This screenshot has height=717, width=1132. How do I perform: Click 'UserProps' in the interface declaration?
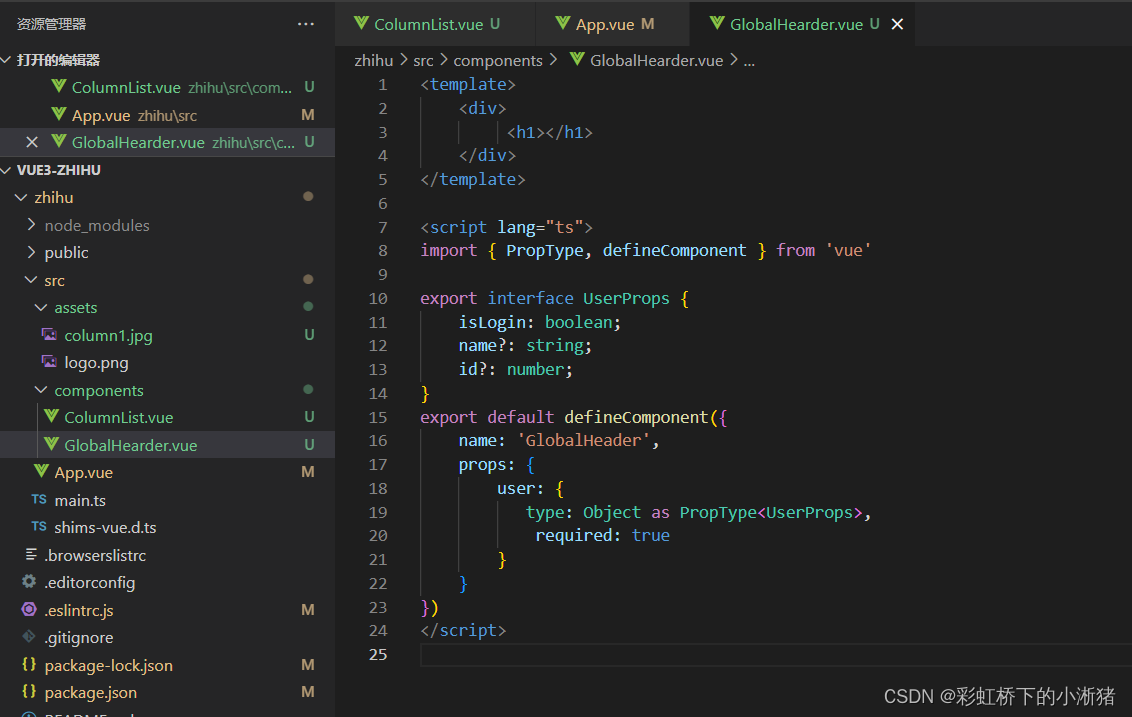[x=626, y=298]
